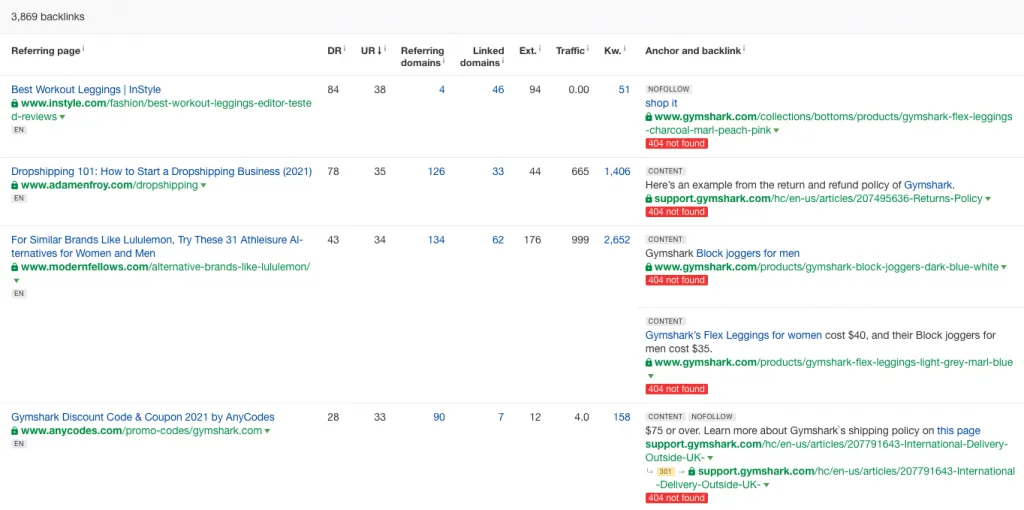Image resolution: width=1024 pixels, height=510 pixels.
Task: Open Gymshark Discount Code AnyCodes page title
Action: pos(142,417)
